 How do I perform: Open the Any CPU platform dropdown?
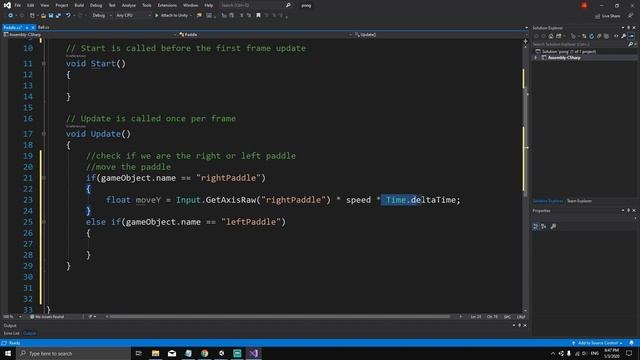click(x=133, y=16)
